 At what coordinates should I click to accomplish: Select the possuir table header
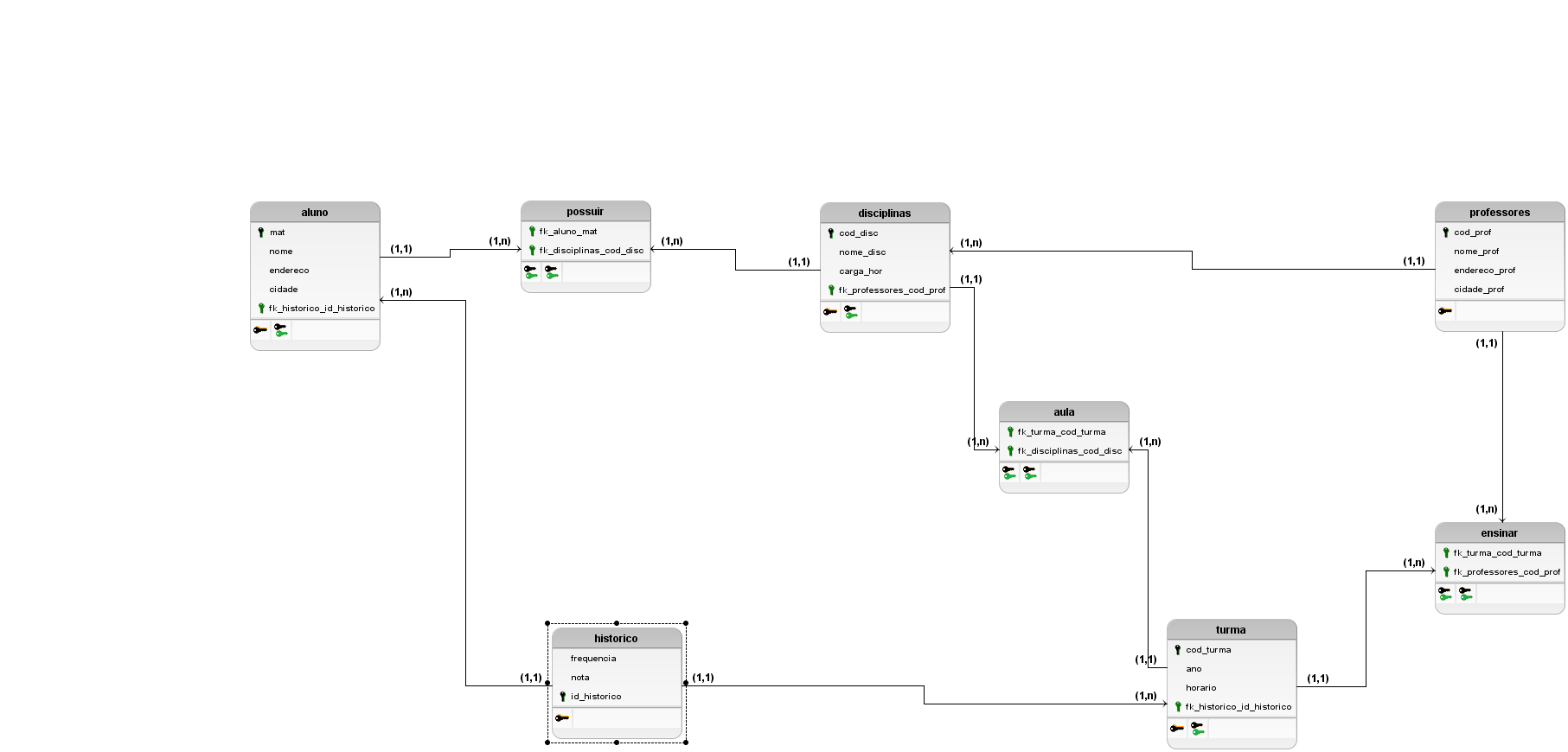(x=586, y=212)
